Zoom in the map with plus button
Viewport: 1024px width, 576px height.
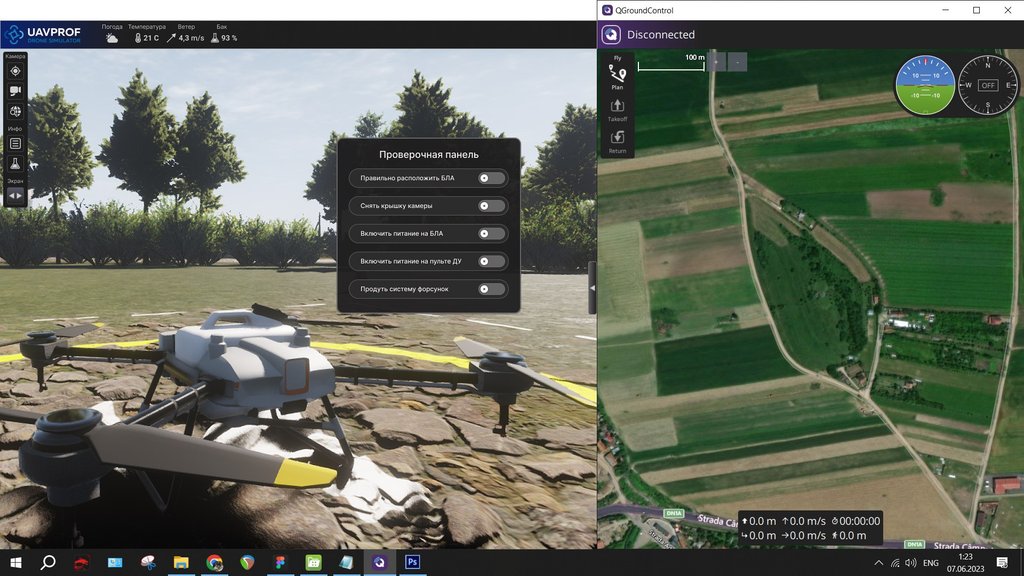pyautogui.click(x=716, y=62)
